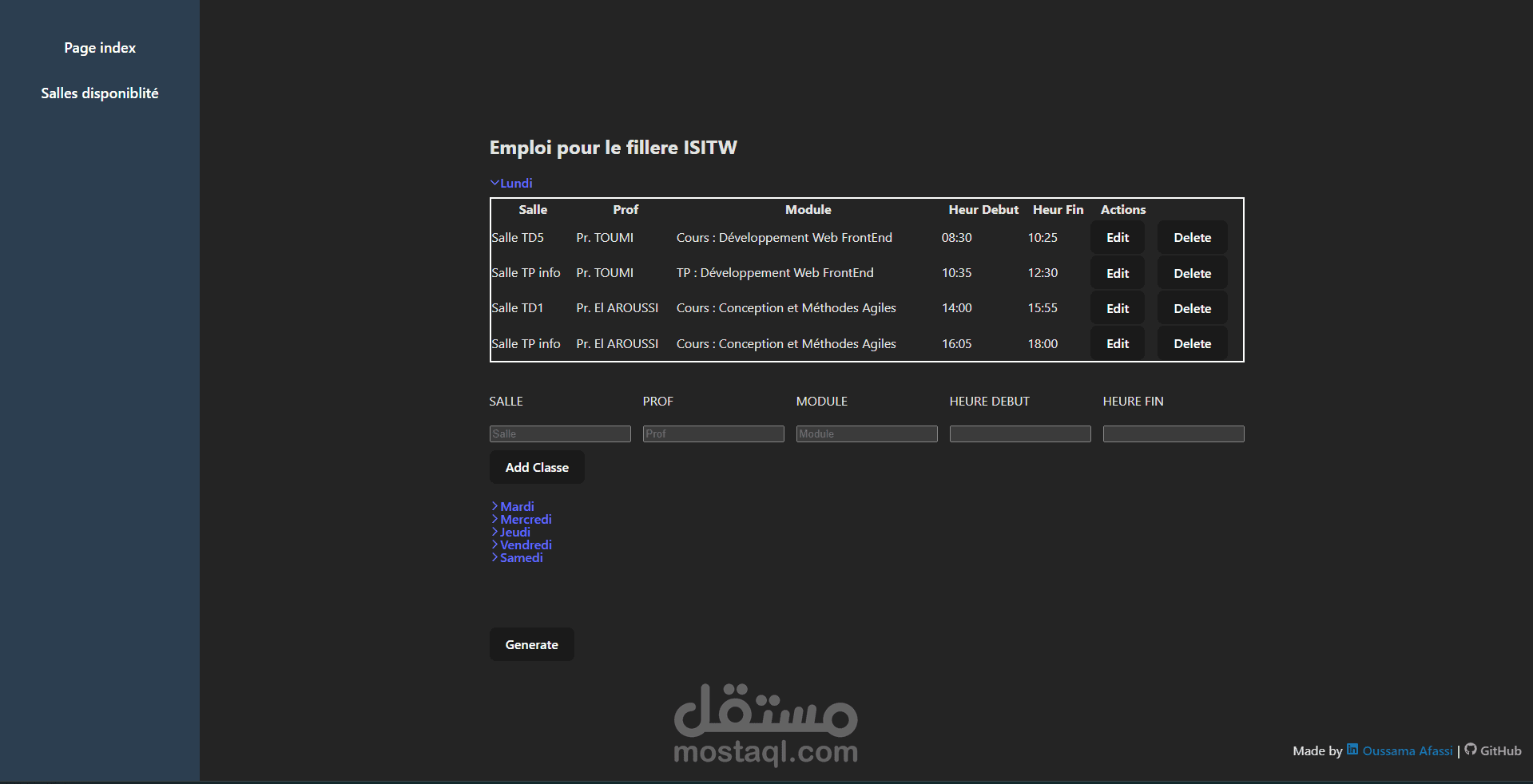The width and height of the screenshot is (1533, 784).
Task: Click the GitHub icon in the footer
Action: (x=1472, y=750)
